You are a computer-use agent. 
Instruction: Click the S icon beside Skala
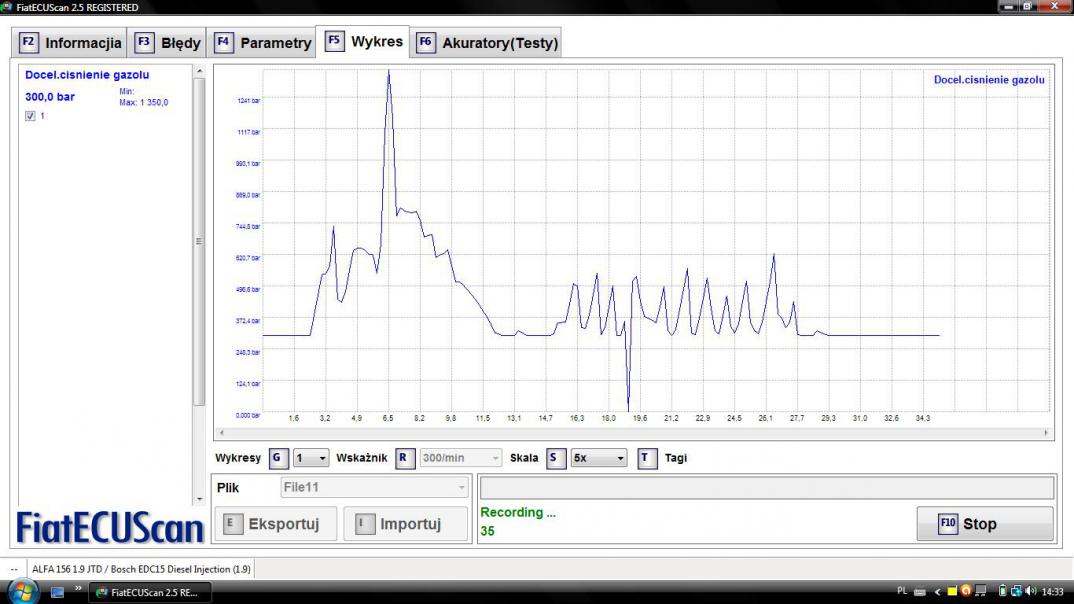[556, 458]
